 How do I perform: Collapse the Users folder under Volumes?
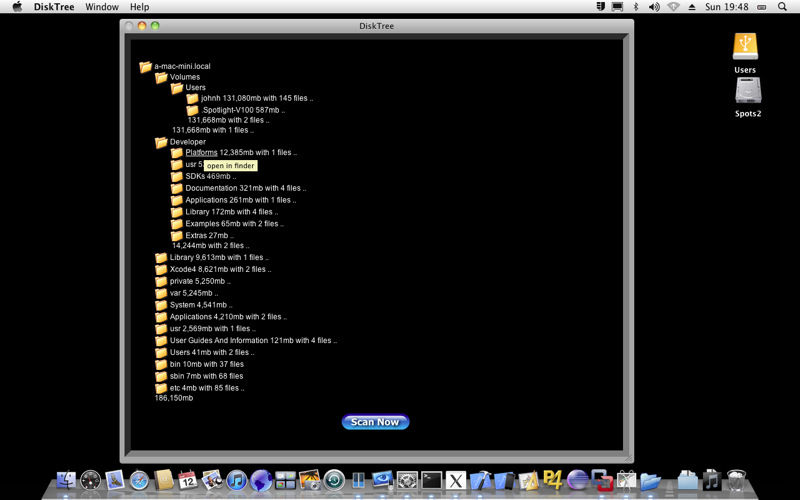click(x=177, y=88)
